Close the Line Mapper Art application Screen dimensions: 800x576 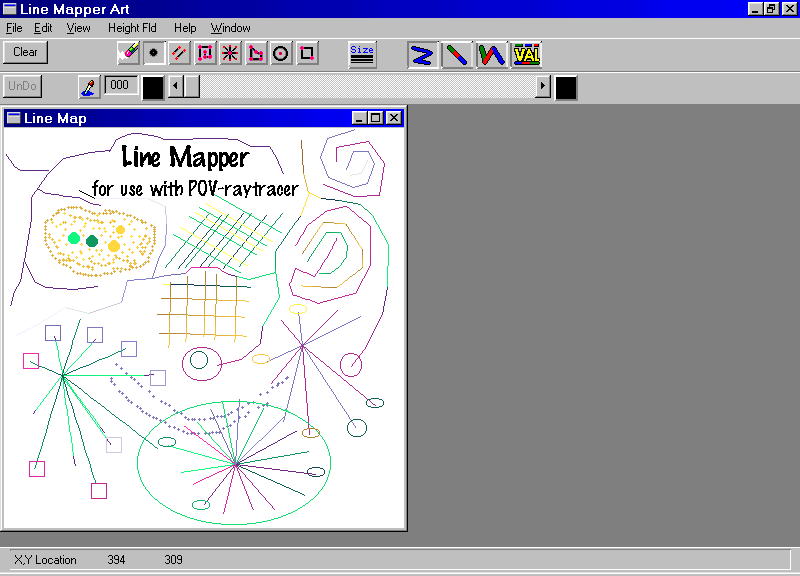pos(789,9)
